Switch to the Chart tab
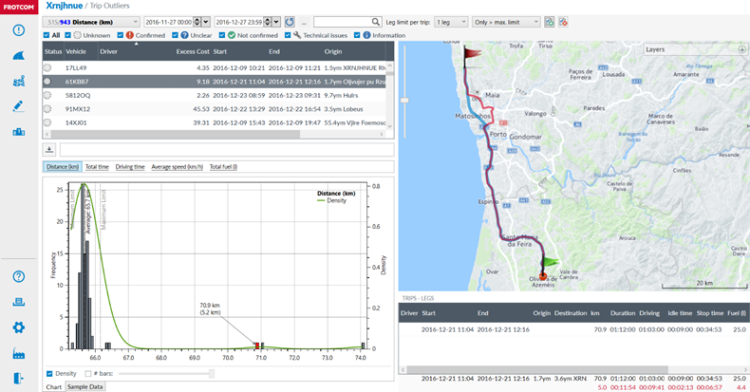The image size is (750, 392). tap(54, 387)
